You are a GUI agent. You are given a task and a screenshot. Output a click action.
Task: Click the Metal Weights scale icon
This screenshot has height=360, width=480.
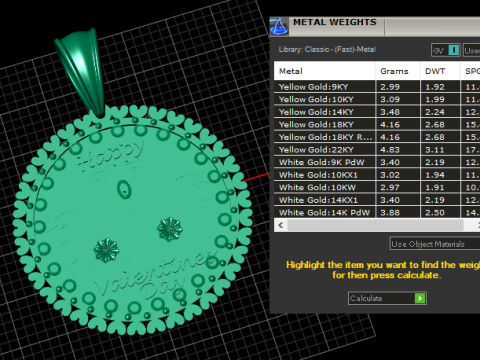pos(279,26)
